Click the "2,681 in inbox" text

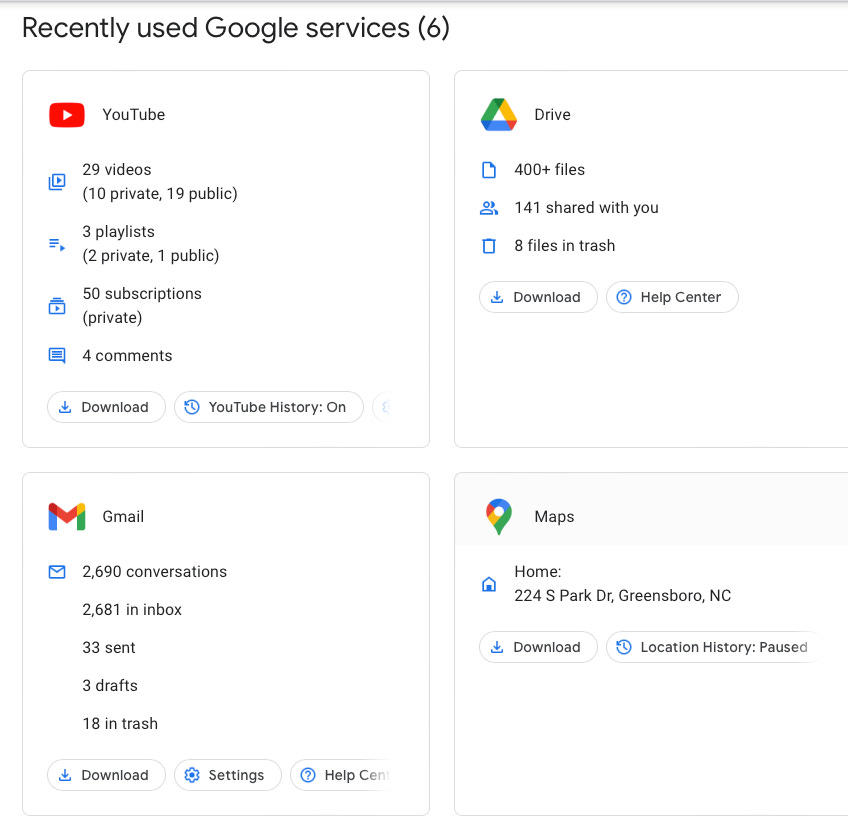pos(132,610)
